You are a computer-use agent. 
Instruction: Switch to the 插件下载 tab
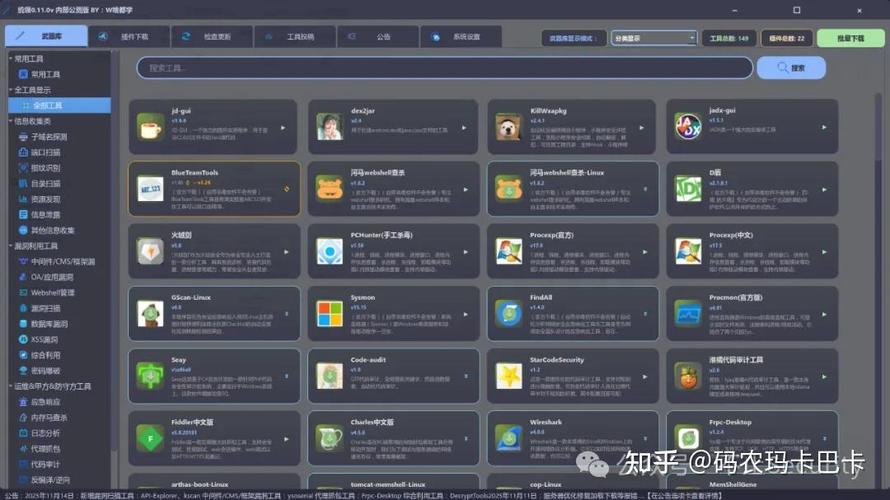pos(129,36)
